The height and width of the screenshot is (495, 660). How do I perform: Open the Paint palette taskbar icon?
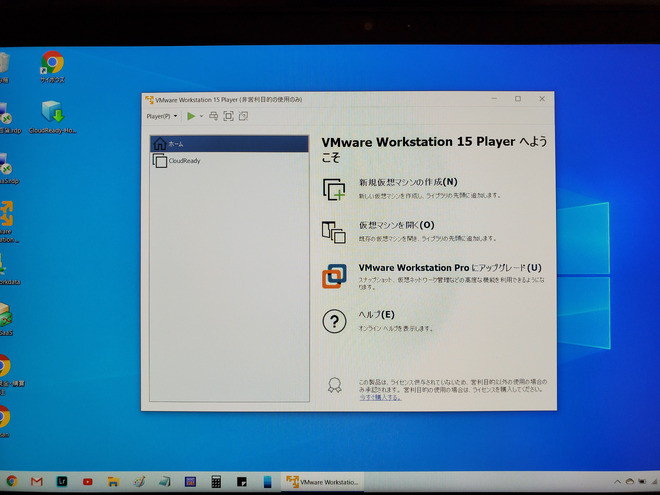[139, 482]
